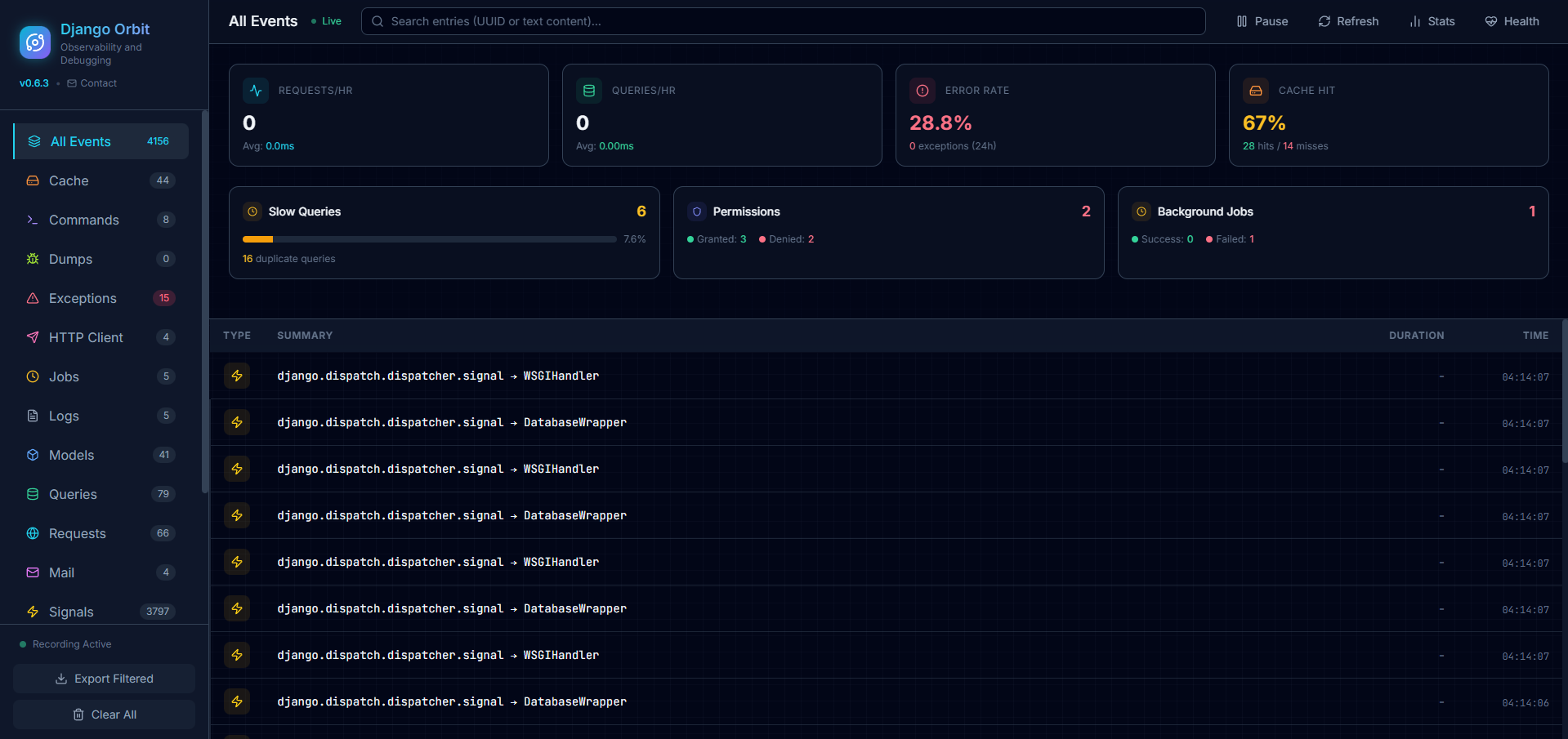1568x739 pixels.
Task: Click the DURATION column header
Action: [x=1416, y=336]
